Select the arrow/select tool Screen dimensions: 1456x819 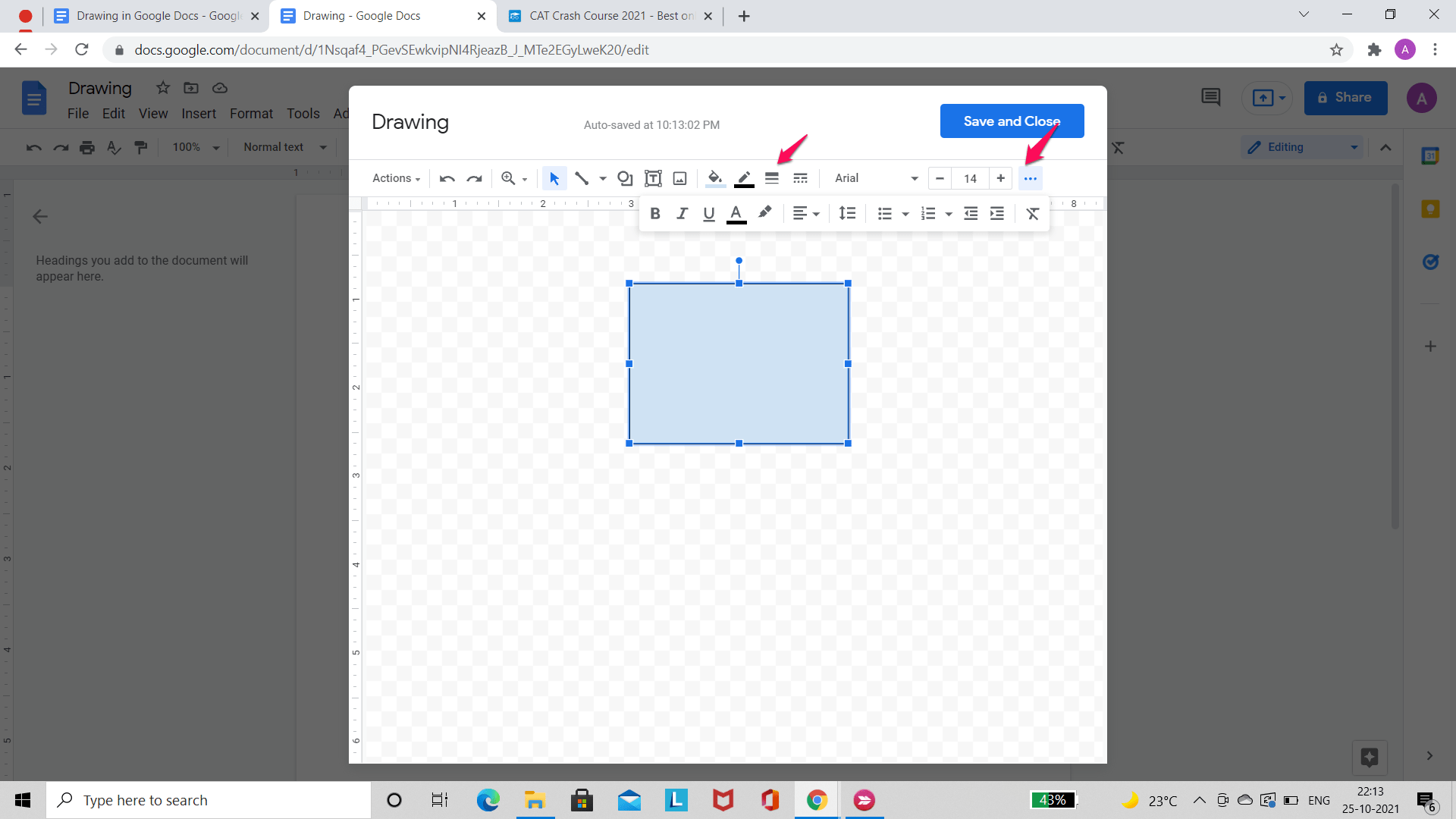[x=554, y=178]
